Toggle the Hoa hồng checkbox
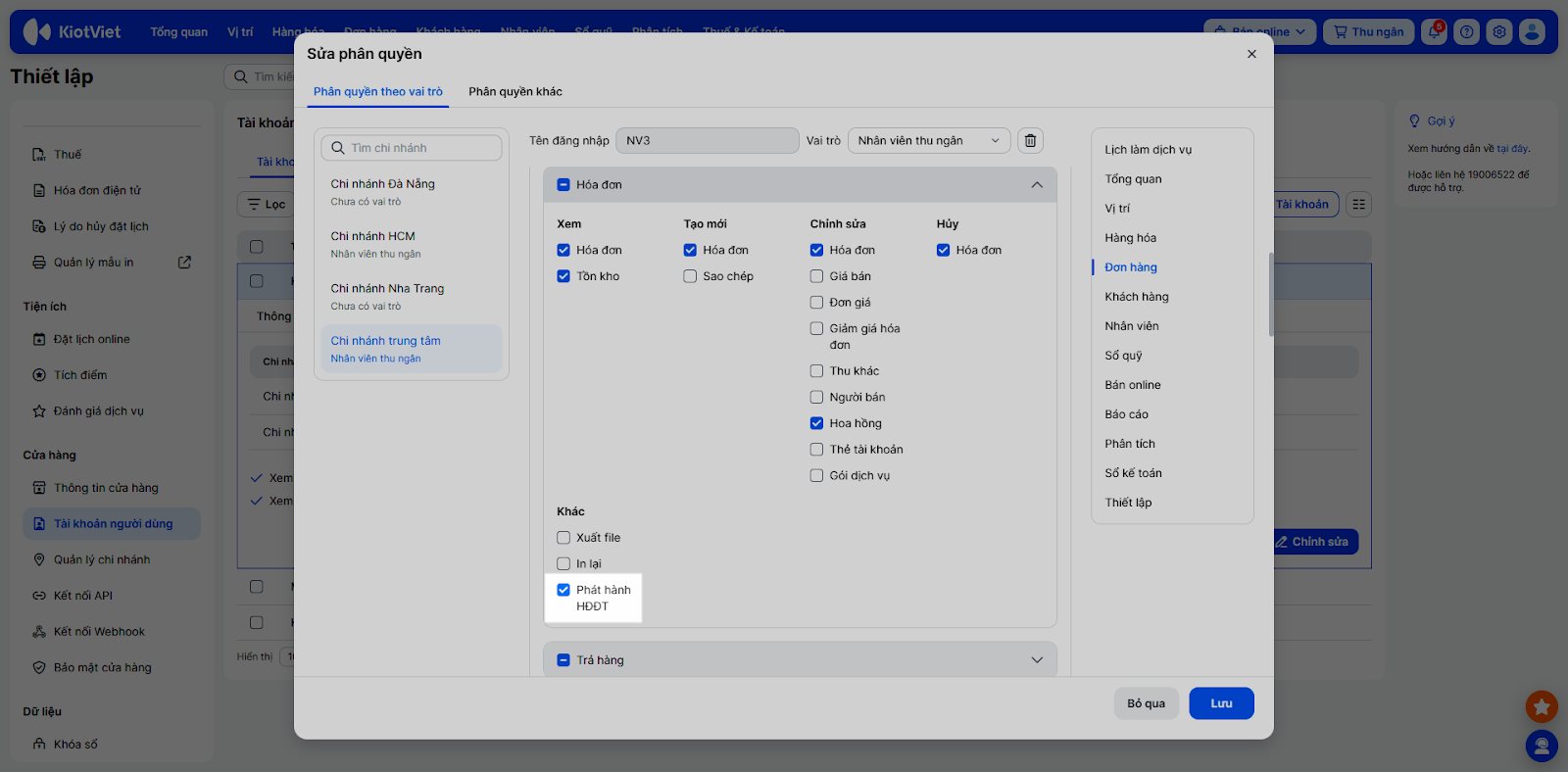Screen dimensions: 1568x772 [x=816, y=423]
